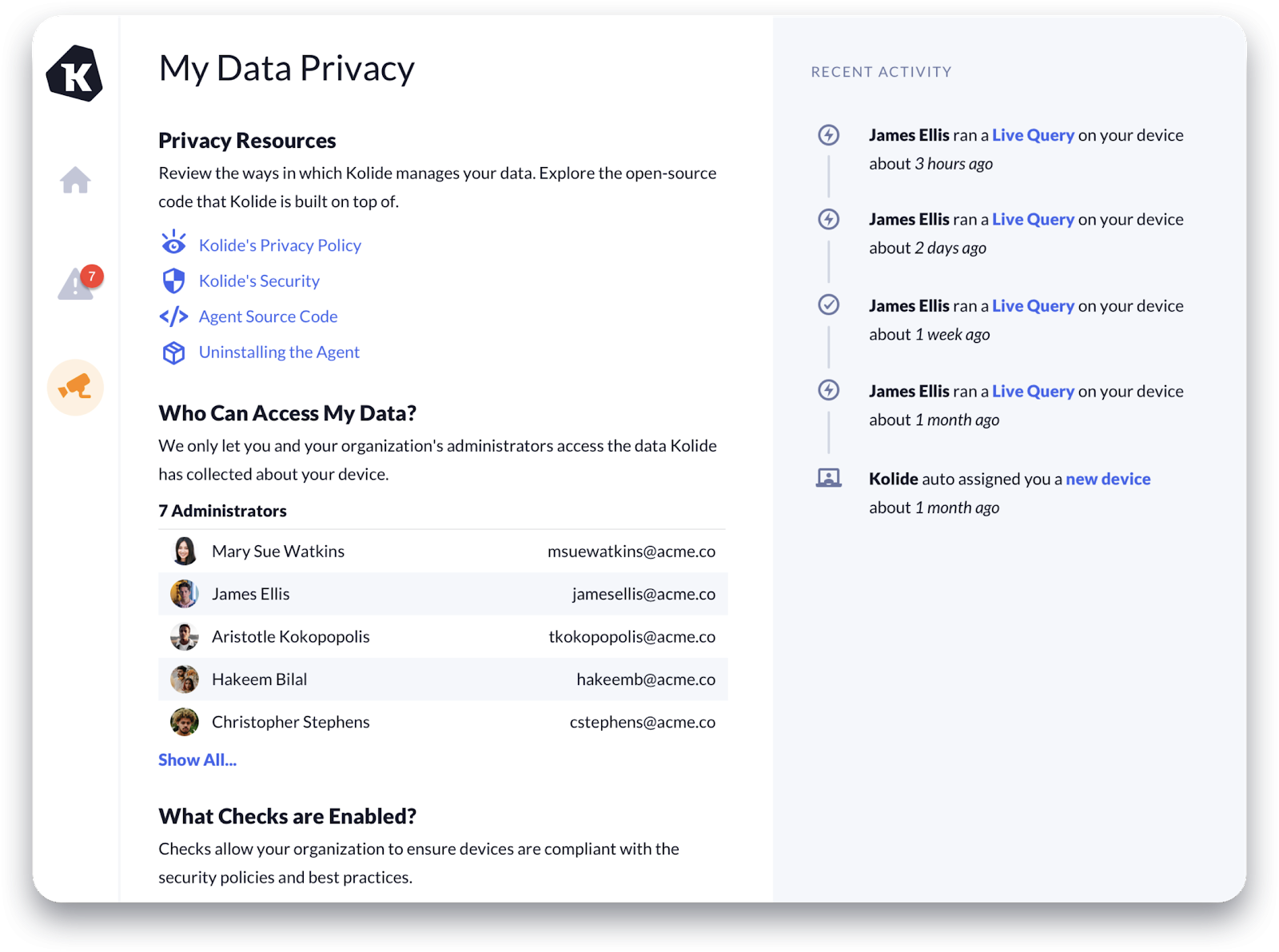Viewport: 1279px width, 952px height.
Task: Click the lightning icon for the 3 hours ago activity
Action: point(829,134)
